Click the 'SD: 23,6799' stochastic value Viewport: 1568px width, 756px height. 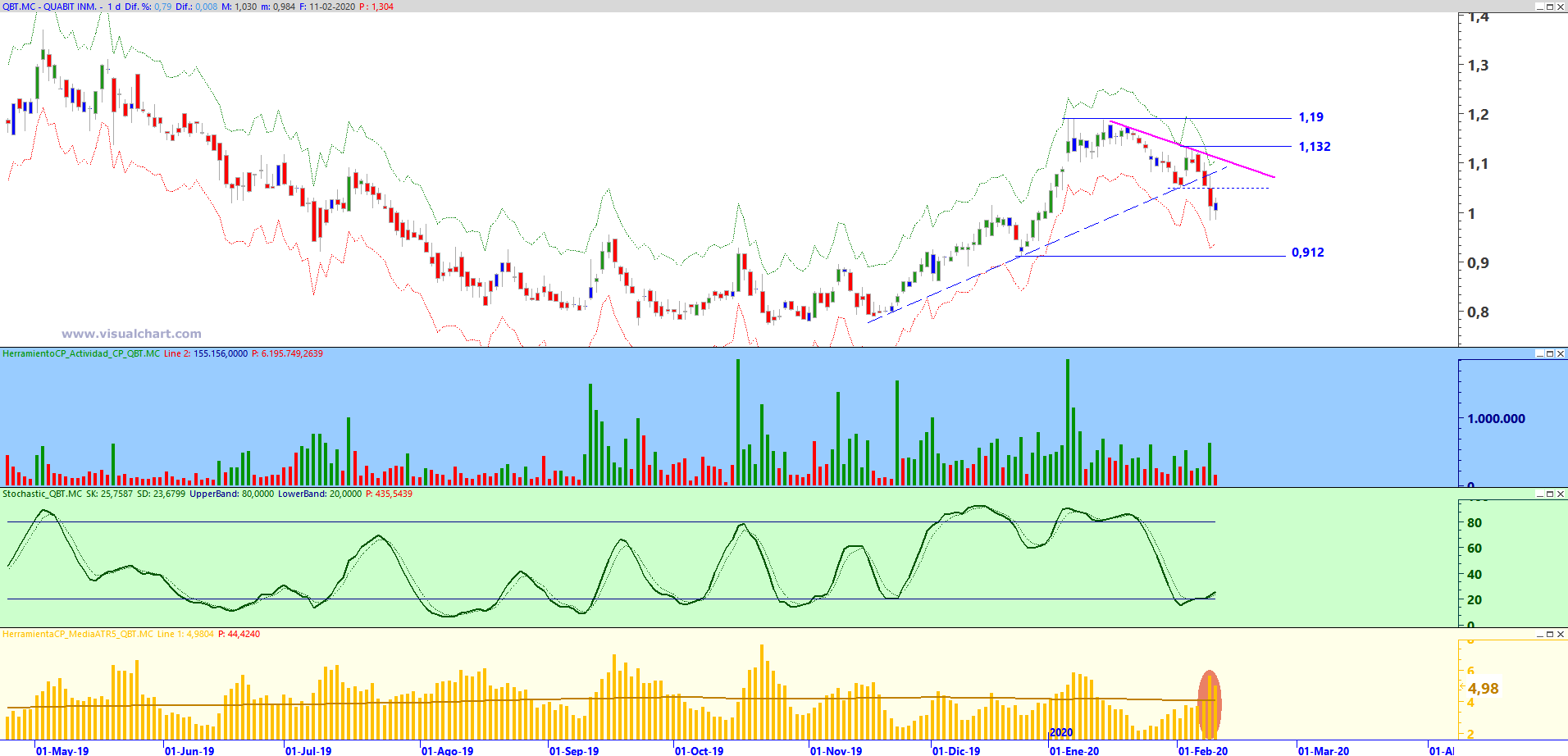pos(162,494)
